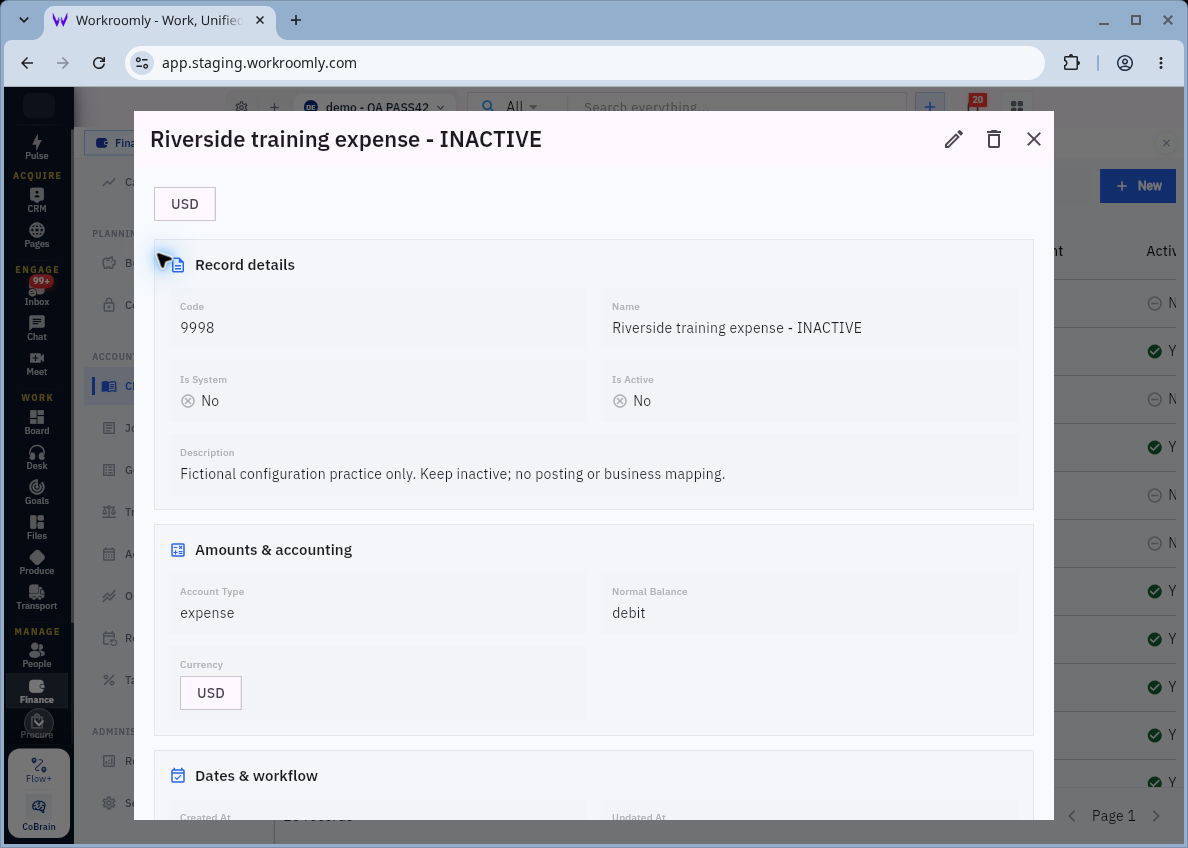Open the apps grid icon
Viewport: 1188px width, 848px height.
(1017, 106)
